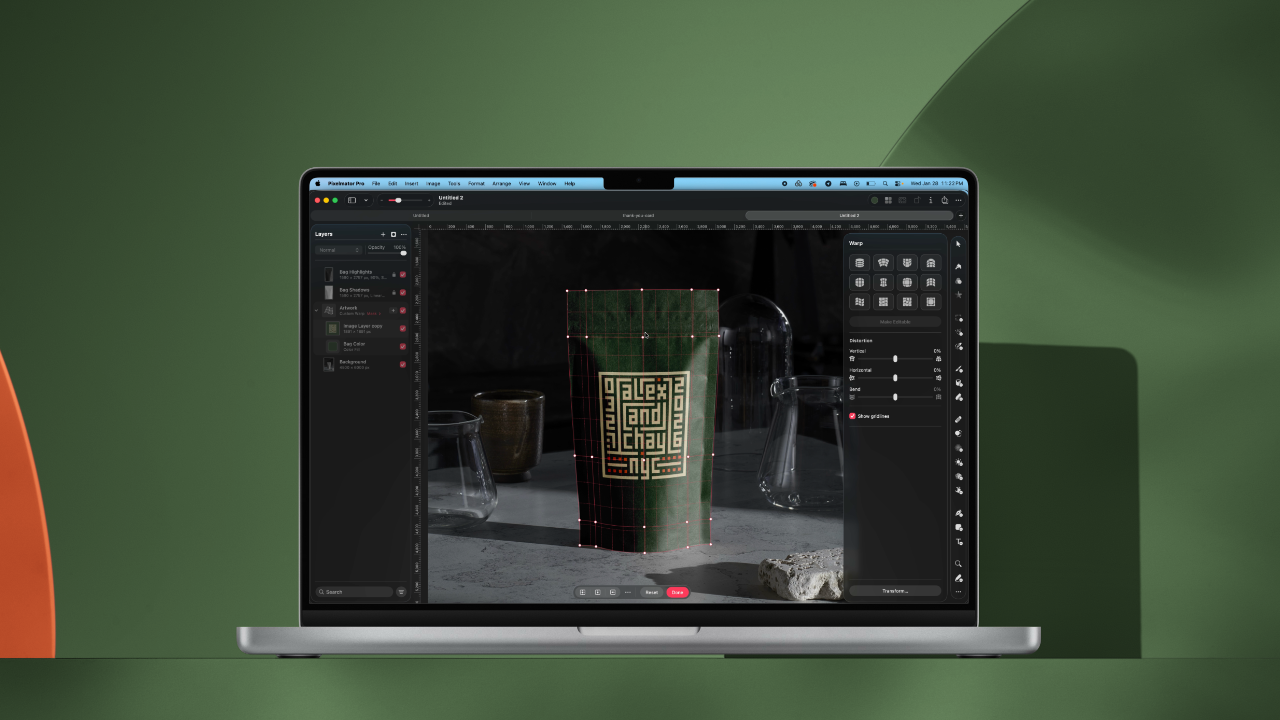
Task: Switch to the first Untitled tab
Action: (421, 215)
